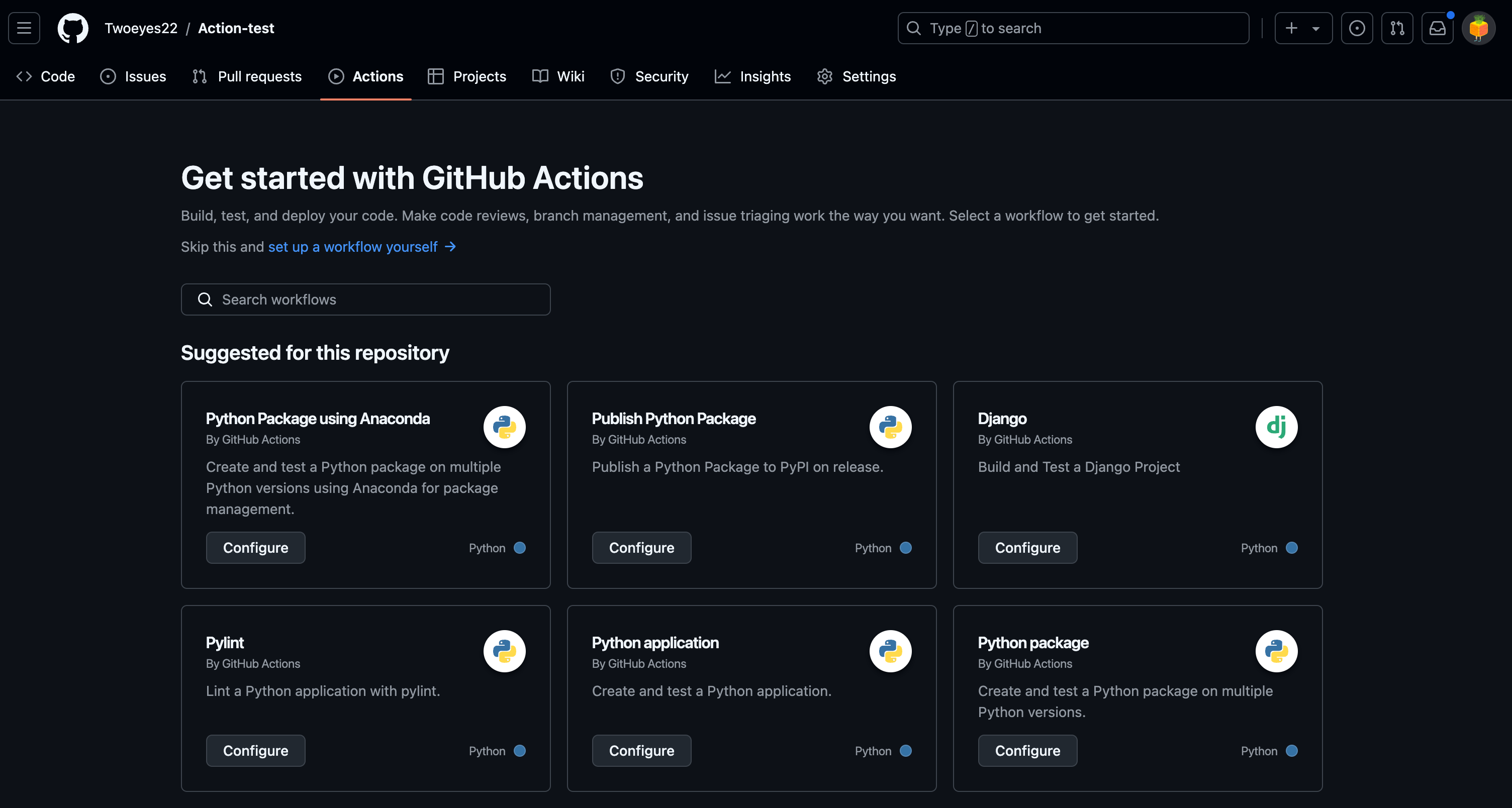Open the Security tab
The image size is (1512, 808).
[x=650, y=76]
